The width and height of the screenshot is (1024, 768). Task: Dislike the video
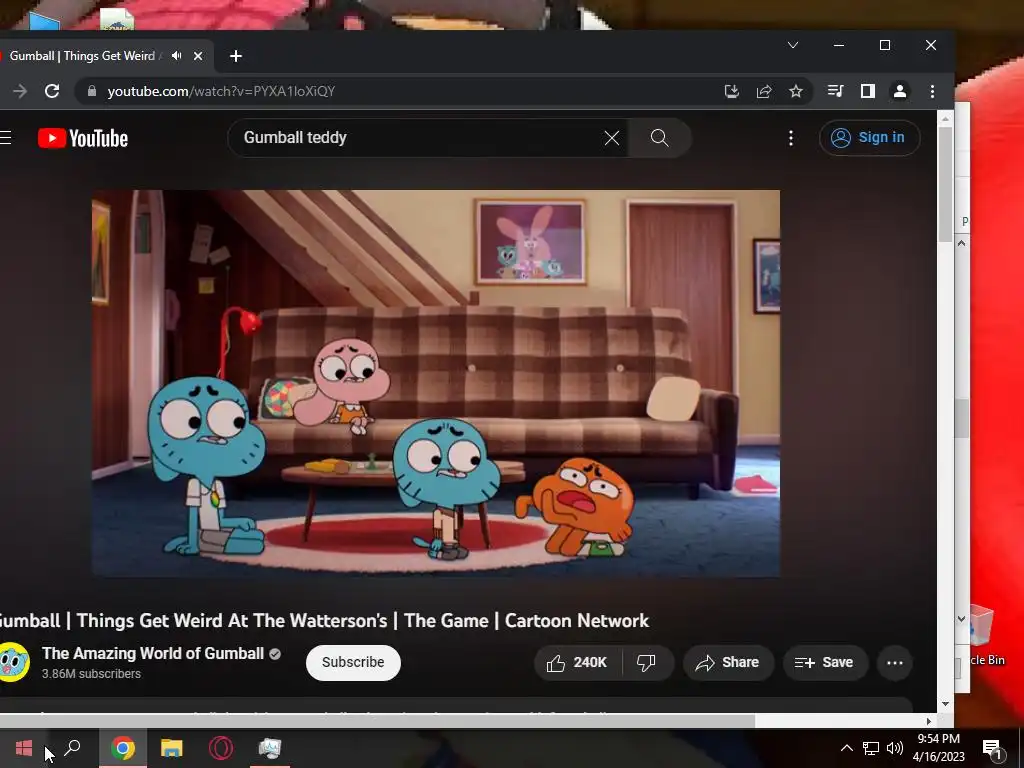click(646, 663)
